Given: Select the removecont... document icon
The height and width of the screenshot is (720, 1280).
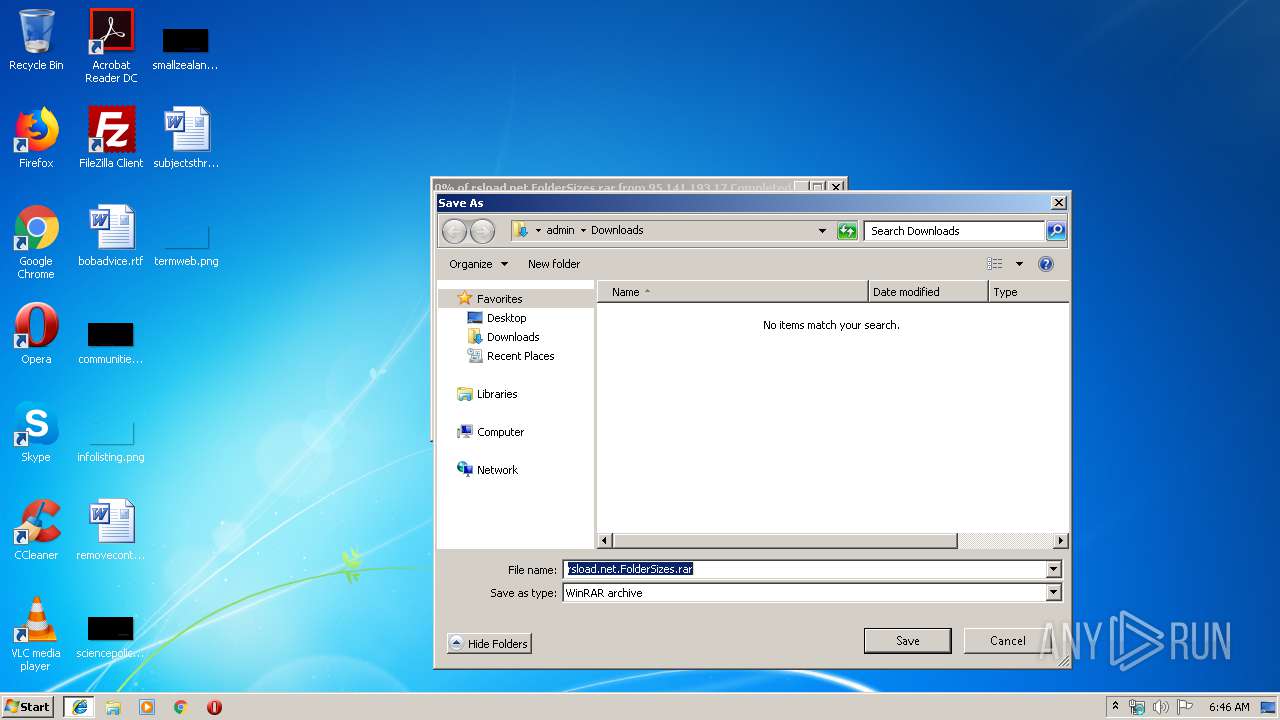Looking at the screenshot, I should (x=111, y=530).
